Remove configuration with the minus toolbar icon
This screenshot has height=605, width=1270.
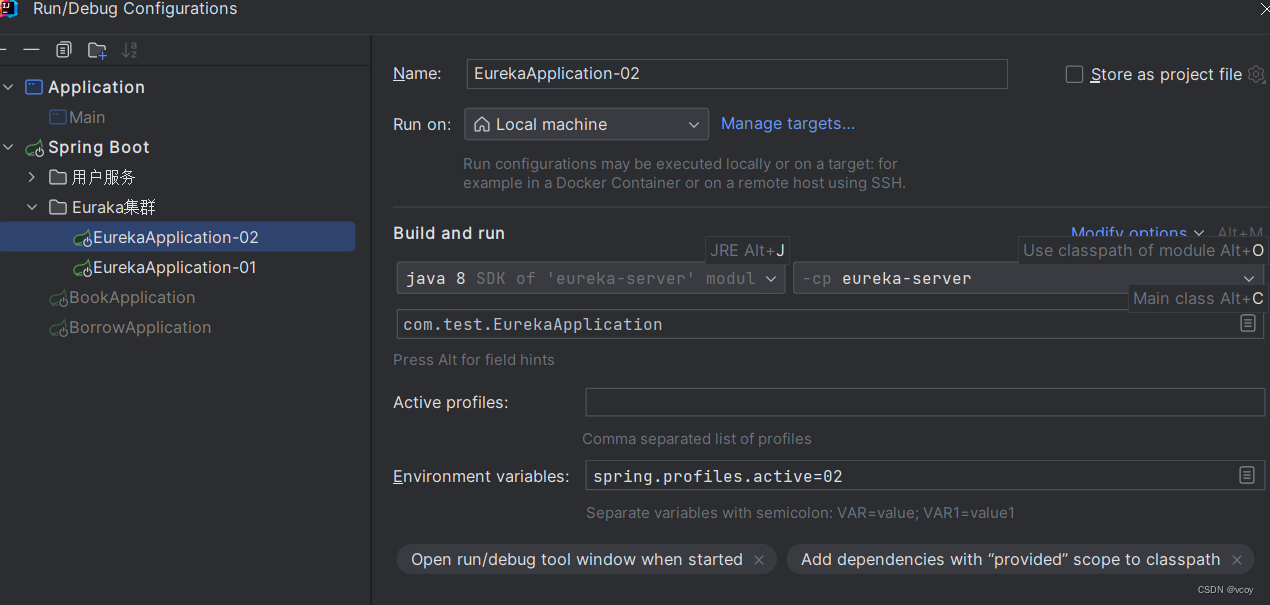point(32,50)
